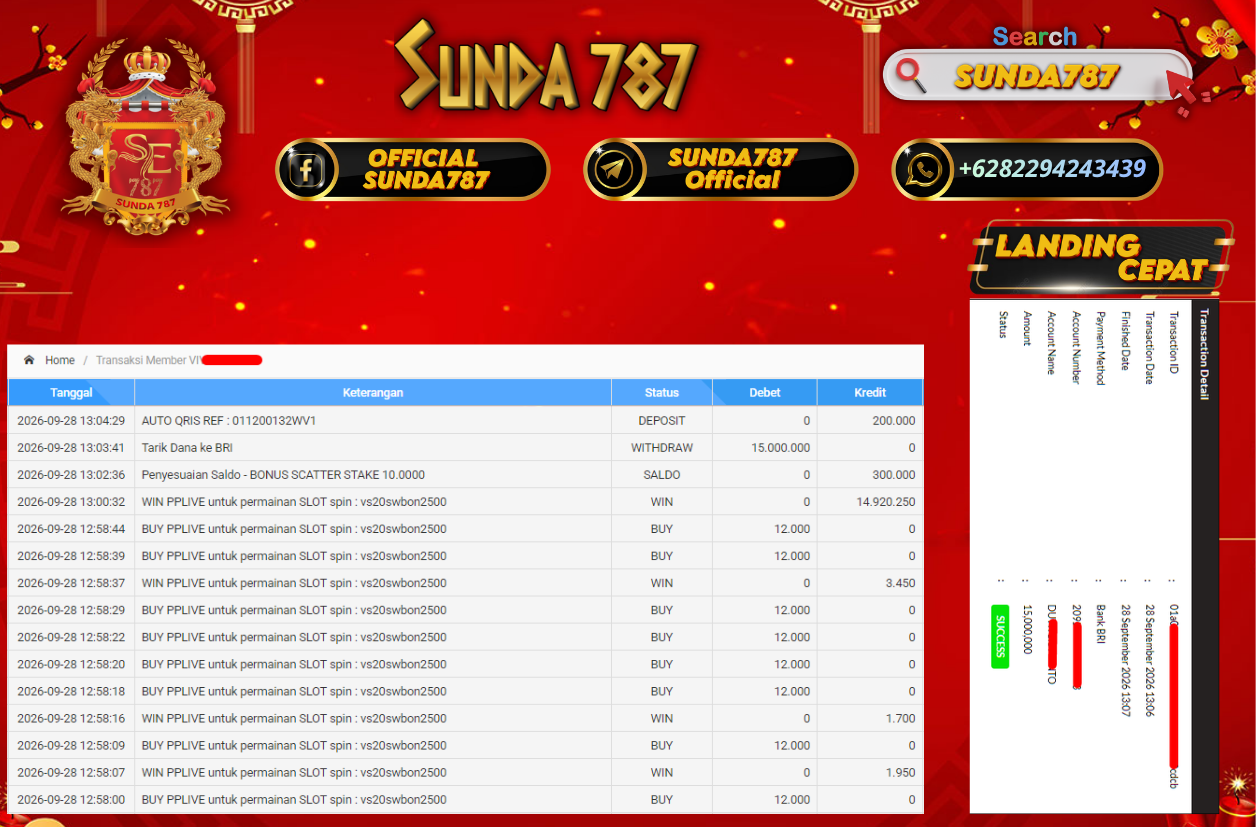This screenshot has height=827, width=1256.
Task: Sort by the Keterangan column header
Action: pos(373,392)
